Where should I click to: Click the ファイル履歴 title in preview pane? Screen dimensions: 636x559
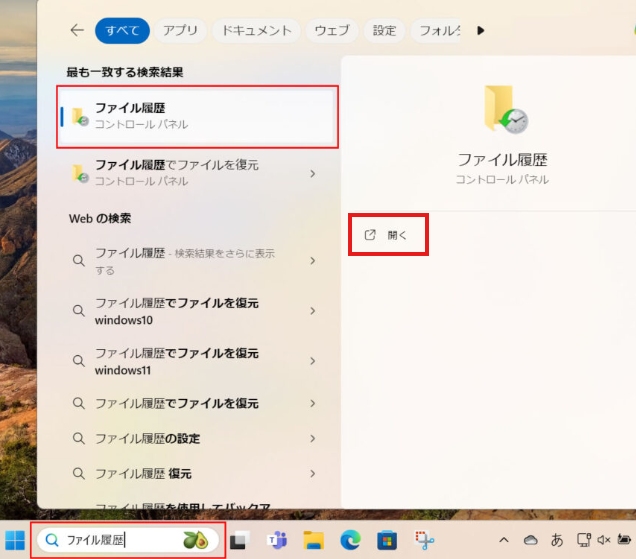click(502, 160)
